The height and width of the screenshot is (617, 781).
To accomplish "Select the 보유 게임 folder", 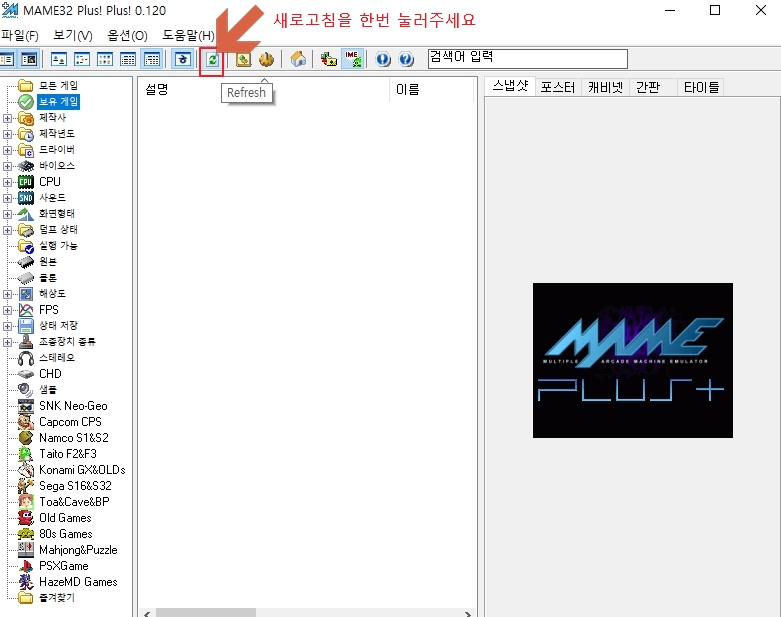I will coord(58,102).
